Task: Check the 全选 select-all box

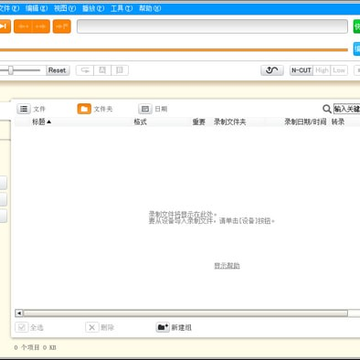Action: 22,328
